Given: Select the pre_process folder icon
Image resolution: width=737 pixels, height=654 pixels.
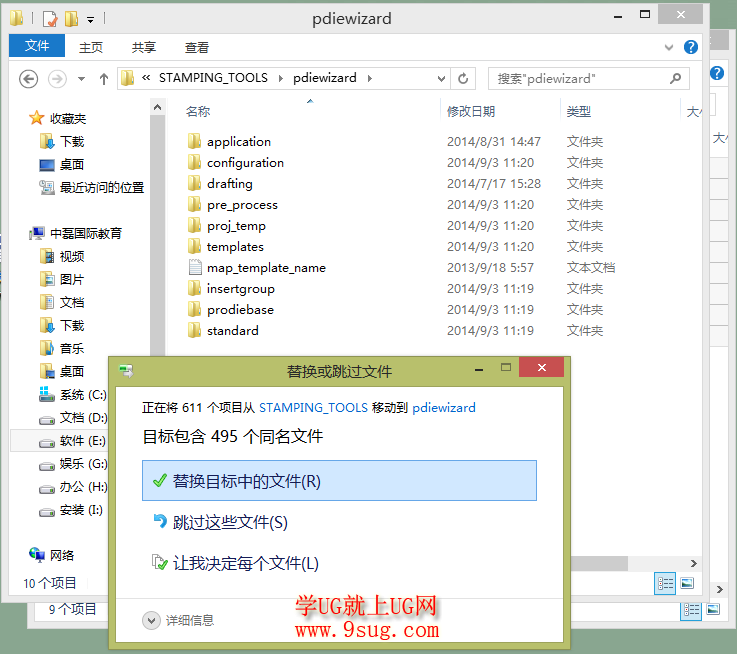Looking at the screenshot, I should [x=195, y=204].
